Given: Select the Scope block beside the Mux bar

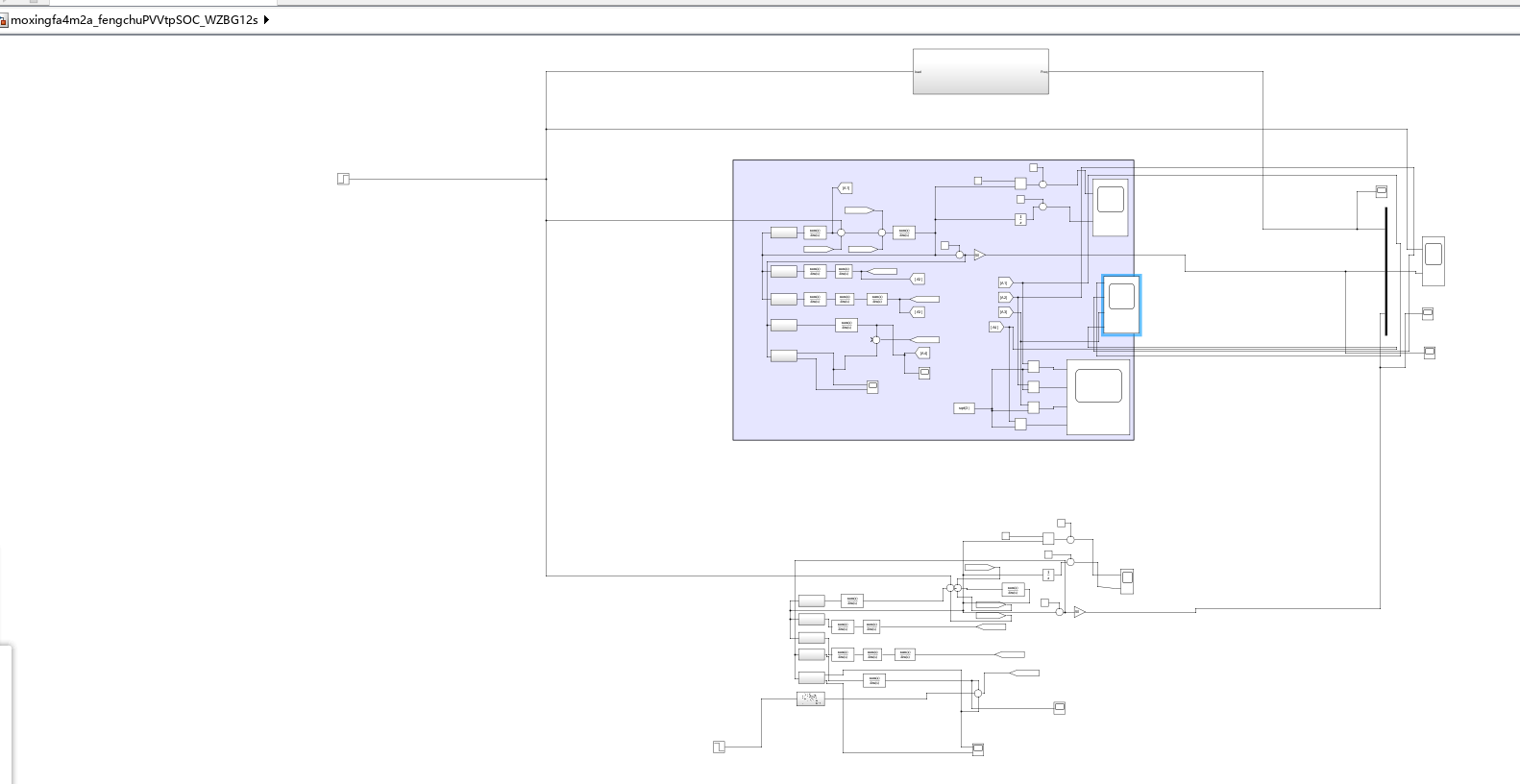Looking at the screenshot, I should (x=1433, y=260).
